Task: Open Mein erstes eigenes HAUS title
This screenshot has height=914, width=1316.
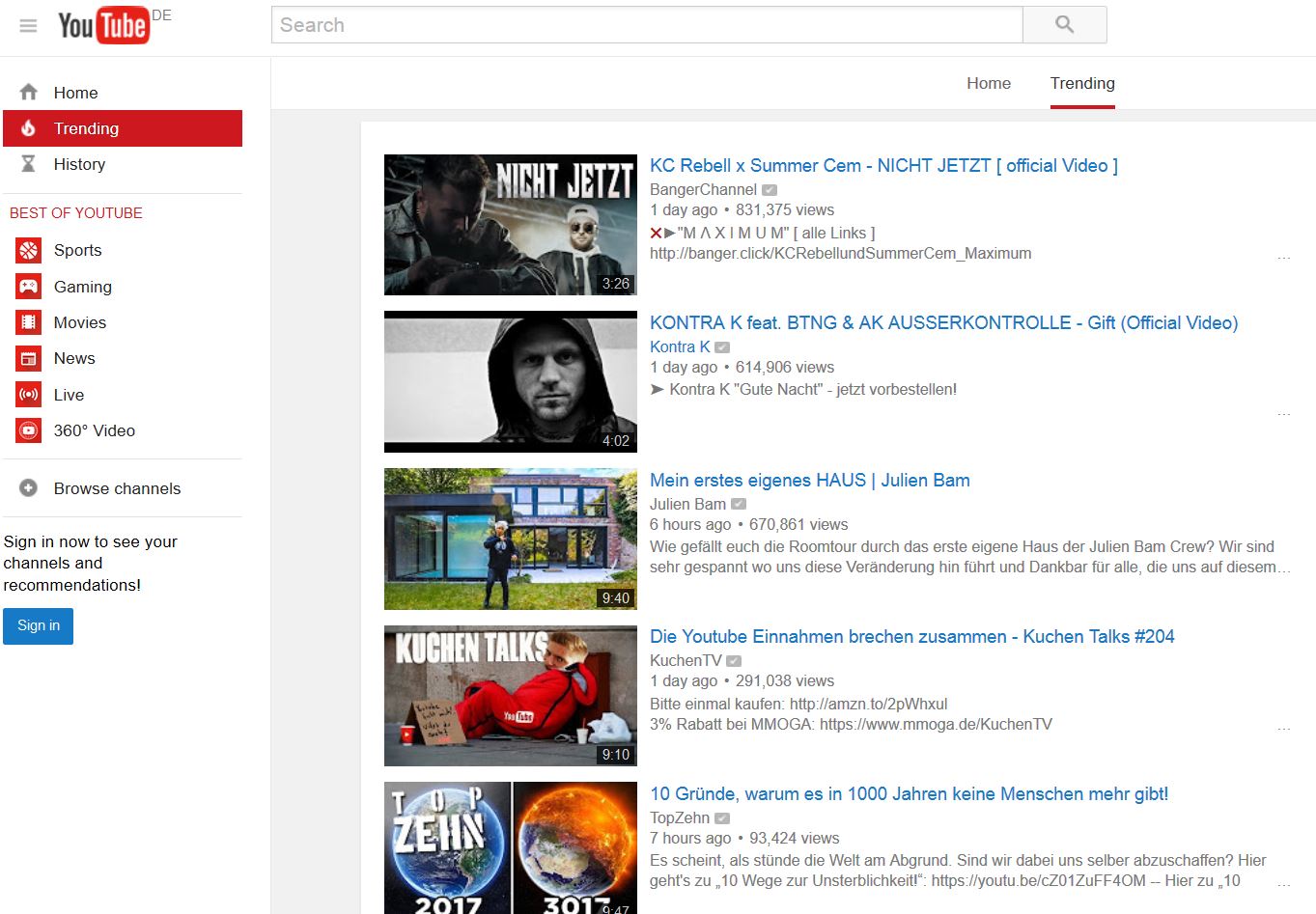Action: 810,481
